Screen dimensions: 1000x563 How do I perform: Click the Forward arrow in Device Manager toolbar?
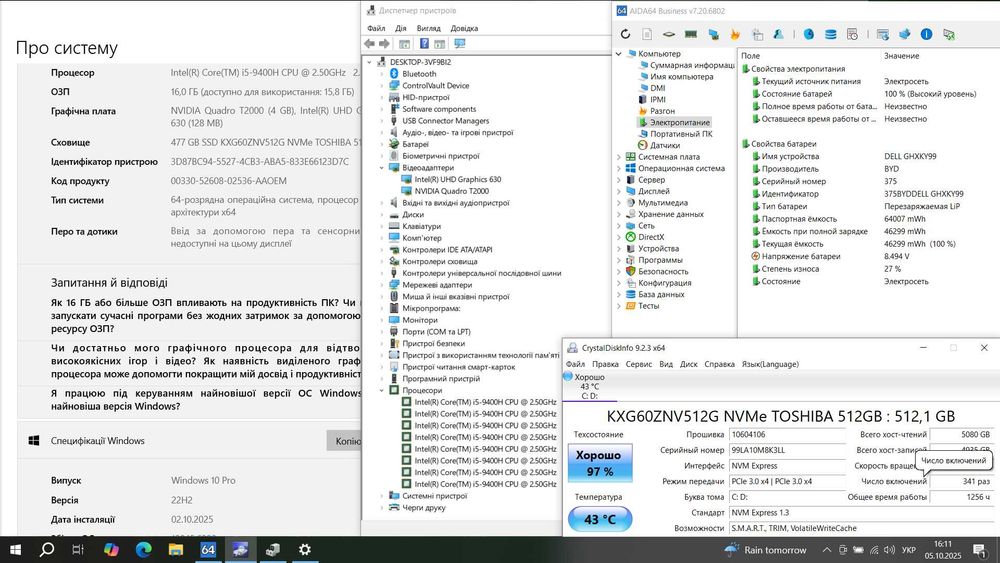[x=384, y=43]
